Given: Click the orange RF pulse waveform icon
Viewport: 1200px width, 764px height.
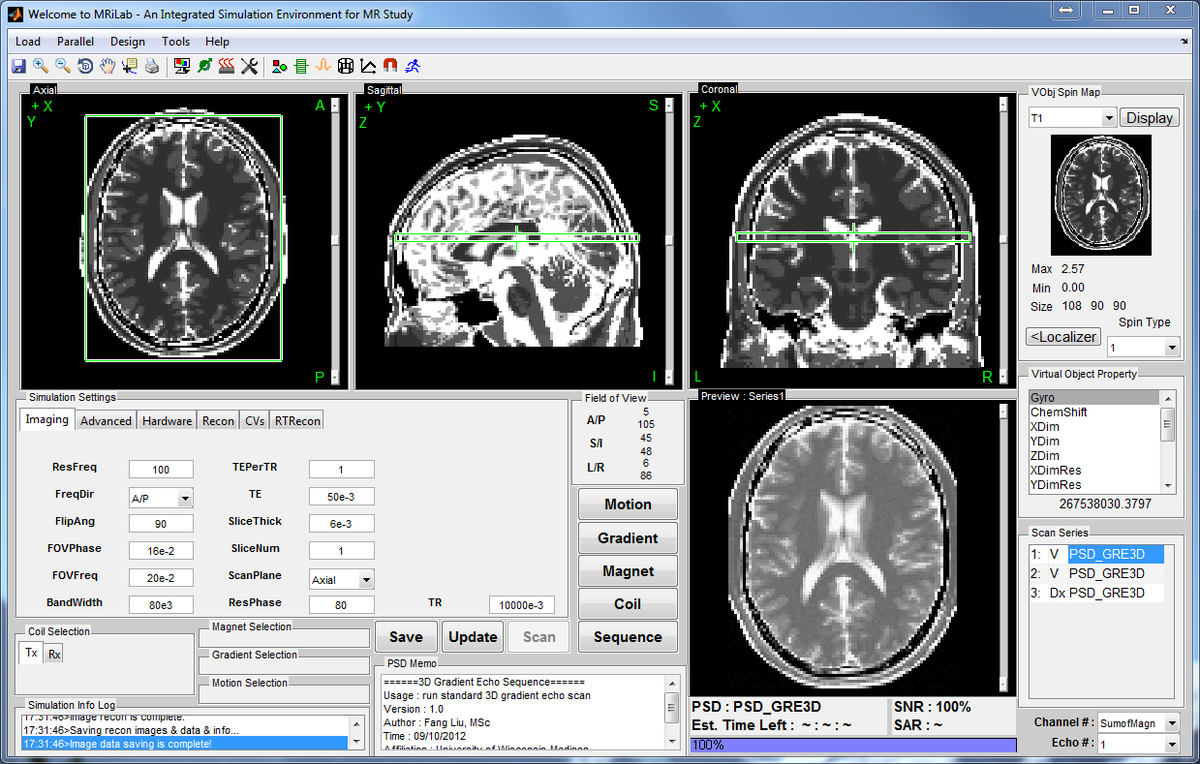Looking at the screenshot, I should (323, 66).
